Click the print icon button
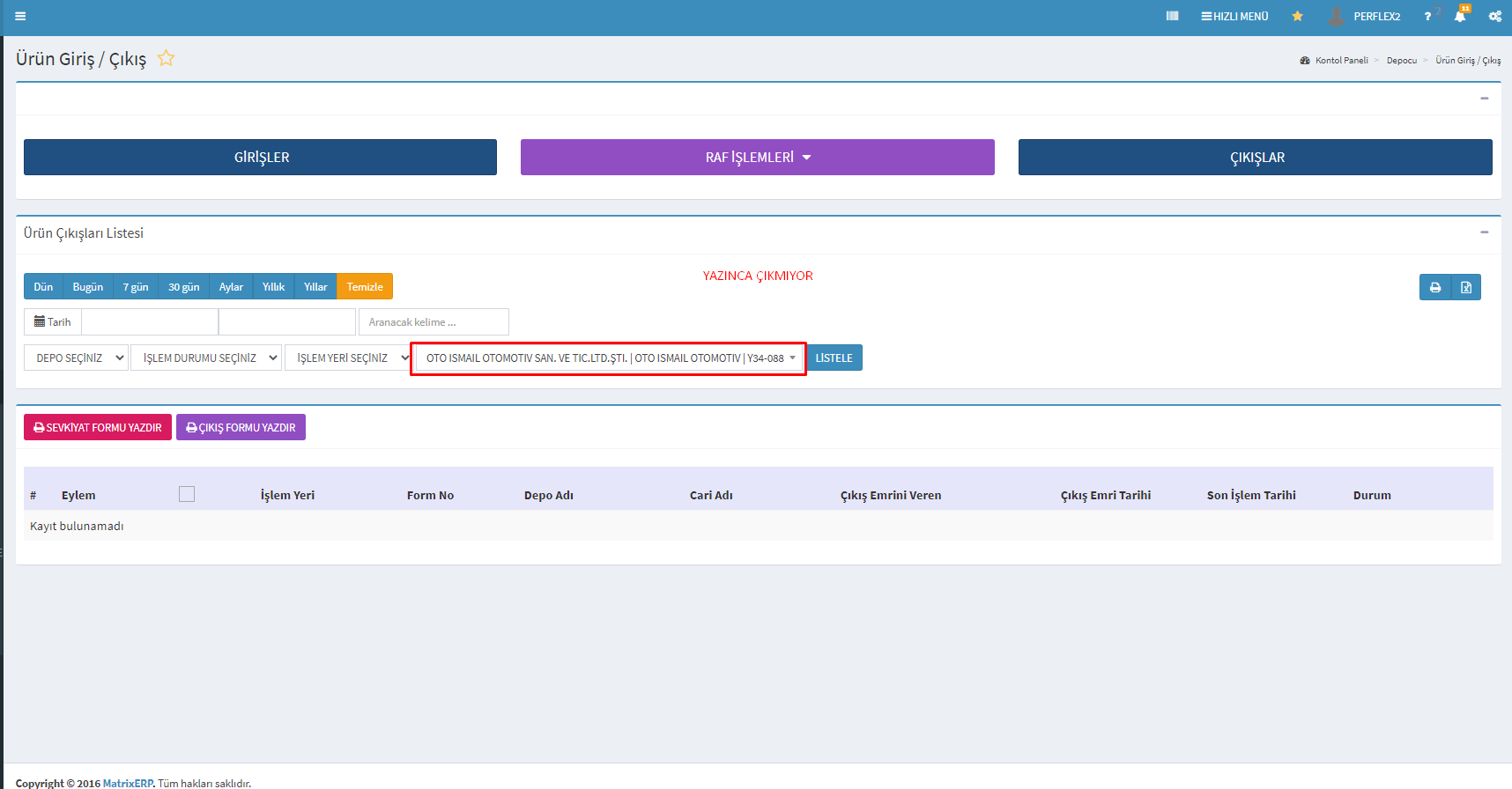The height and width of the screenshot is (789, 1512). click(x=1435, y=287)
